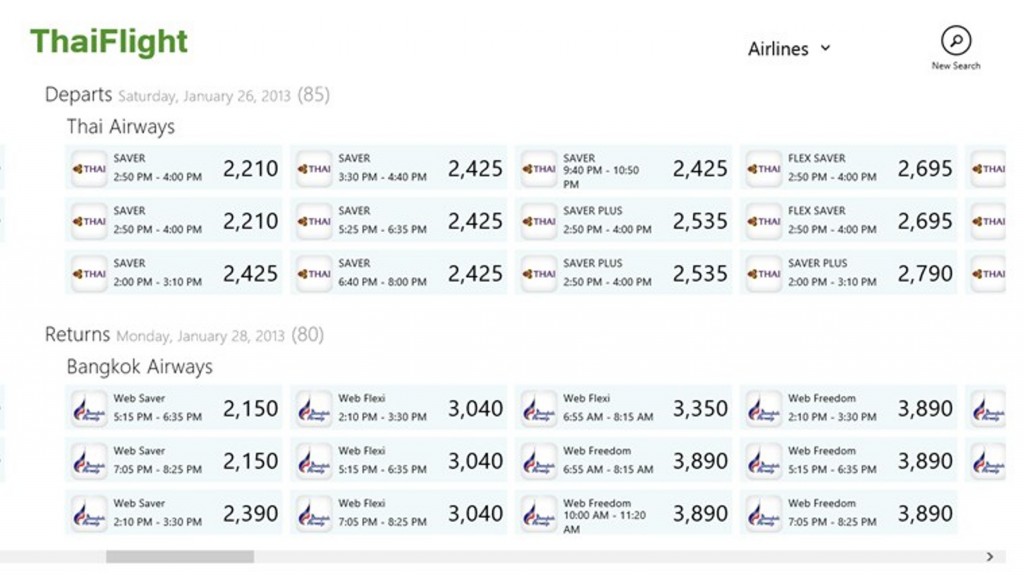Click the ThaiFlight logo
1024x576 pixels.
109,41
